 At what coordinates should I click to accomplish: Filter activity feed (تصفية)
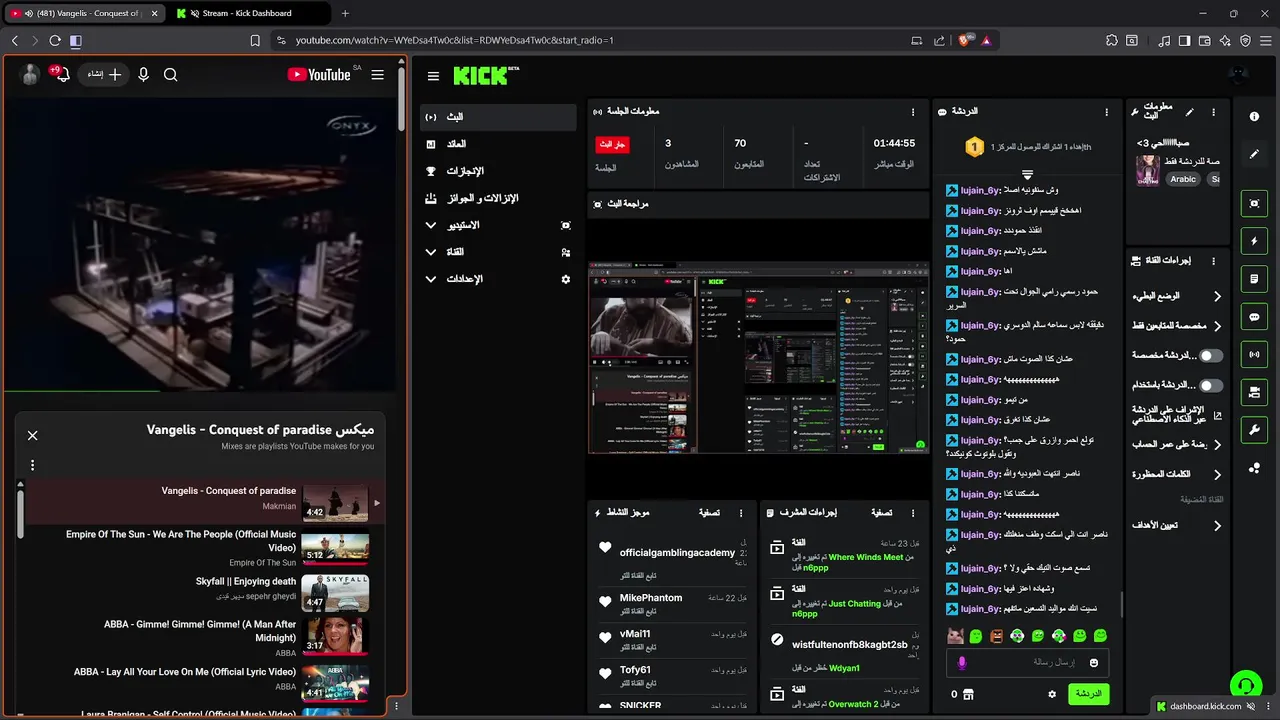click(x=709, y=513)
